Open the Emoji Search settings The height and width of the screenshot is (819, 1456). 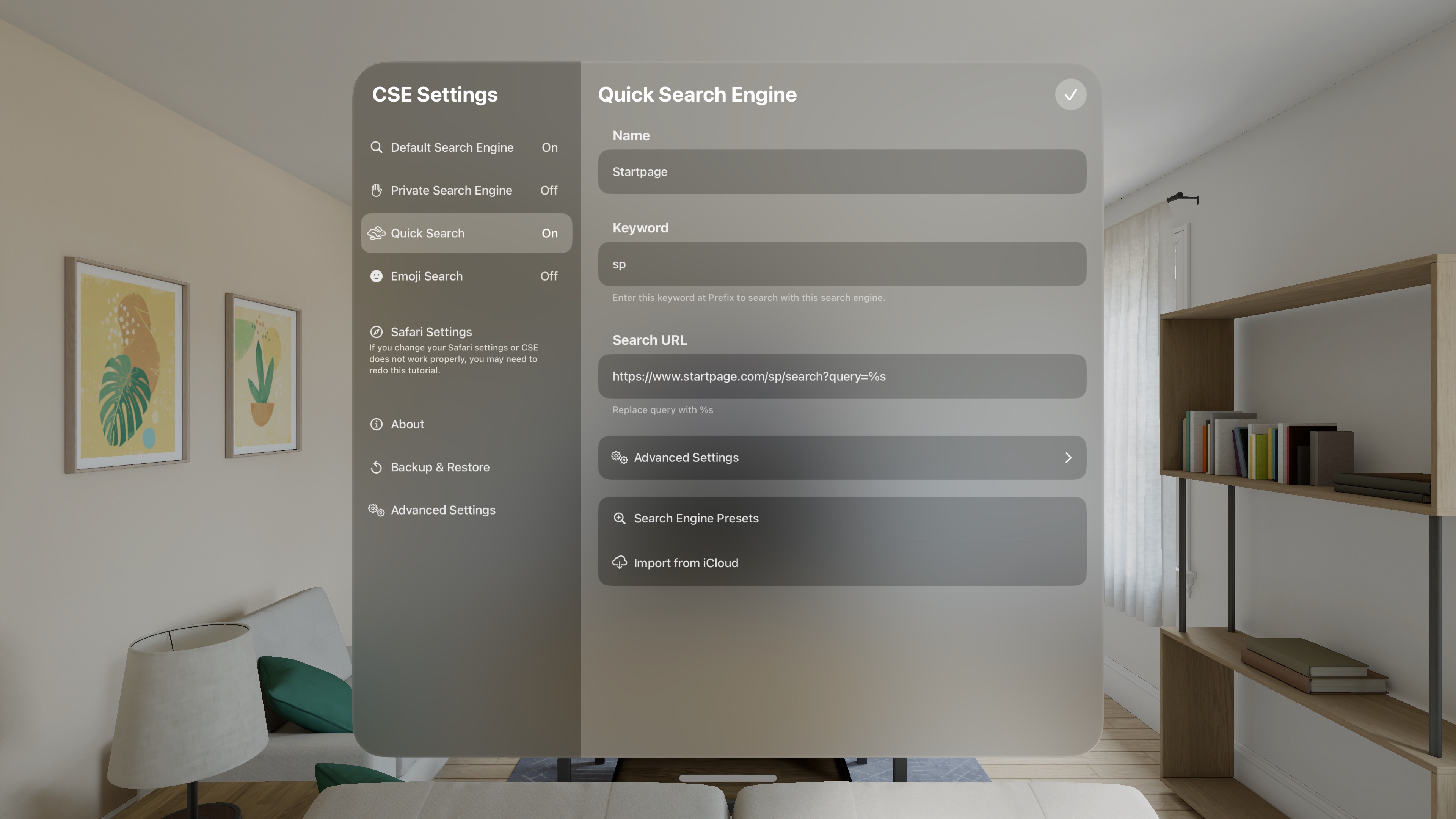click(466, 276)
